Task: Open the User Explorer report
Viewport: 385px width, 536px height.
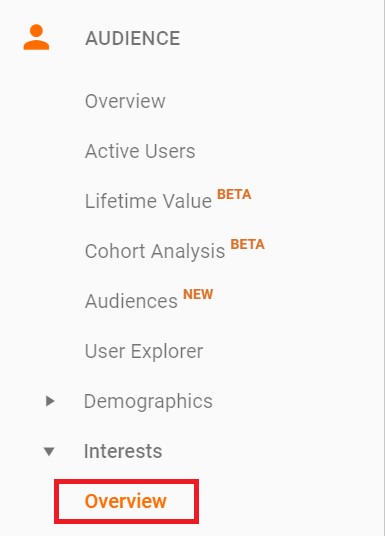Action: tap(144, 351)
